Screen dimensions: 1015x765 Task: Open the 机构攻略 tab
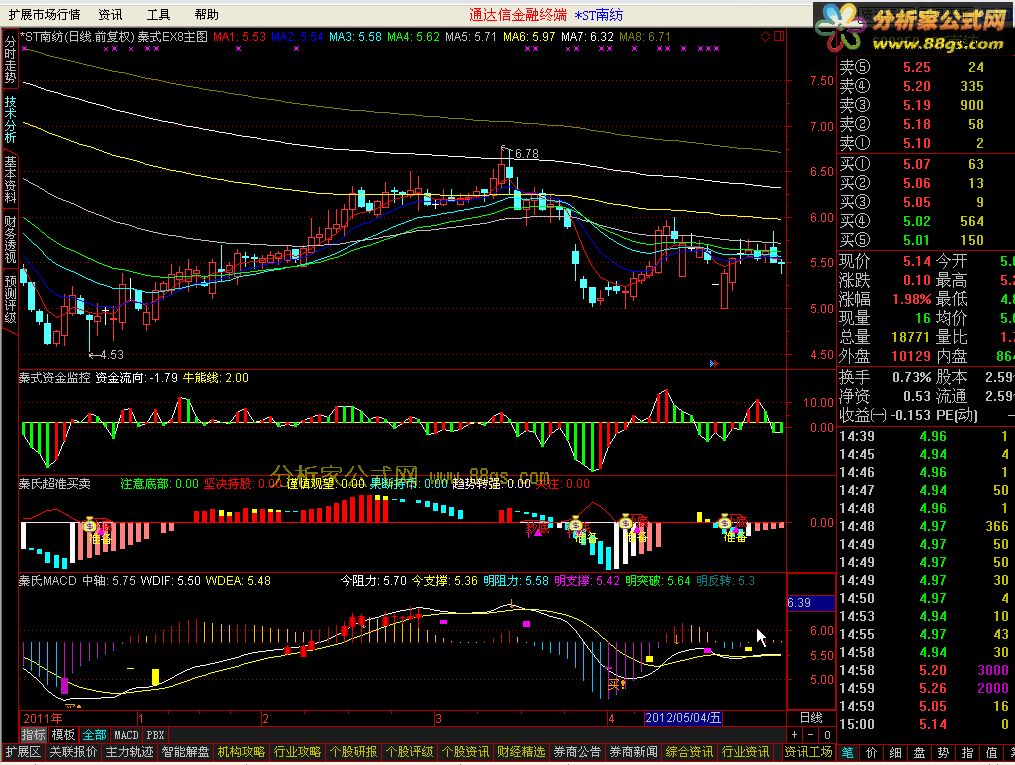pyautogui.click(x=241, y=751)
